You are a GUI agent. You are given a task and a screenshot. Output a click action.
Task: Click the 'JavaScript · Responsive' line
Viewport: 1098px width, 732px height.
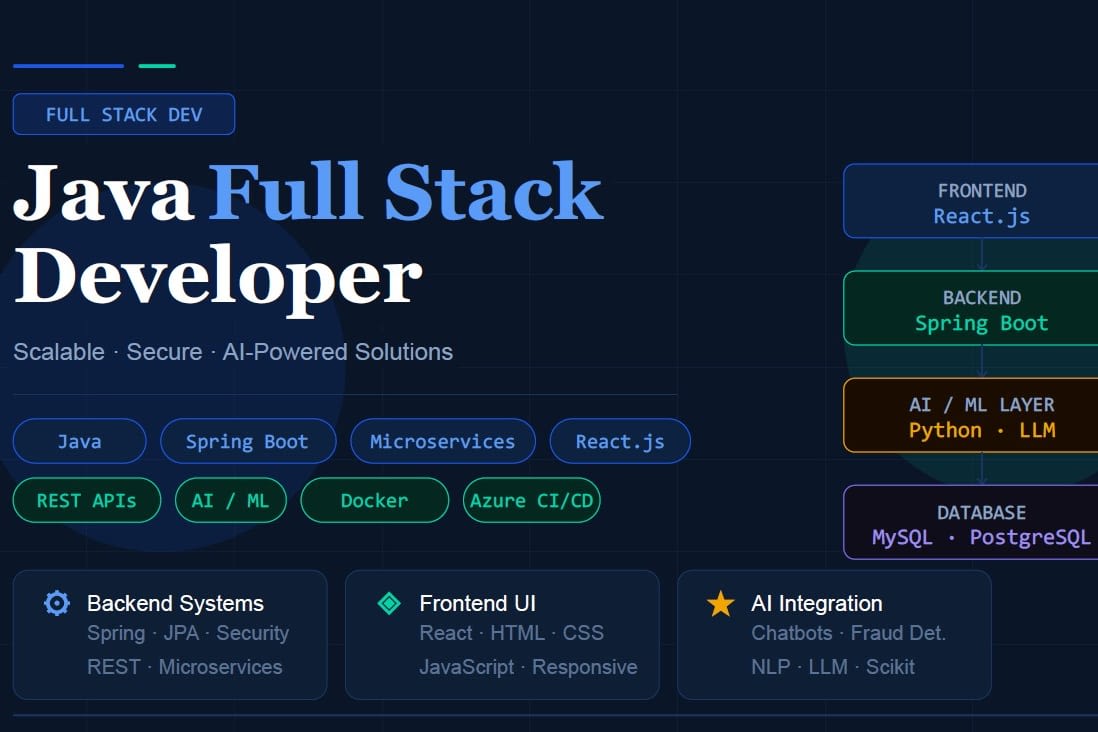point(529,667)
